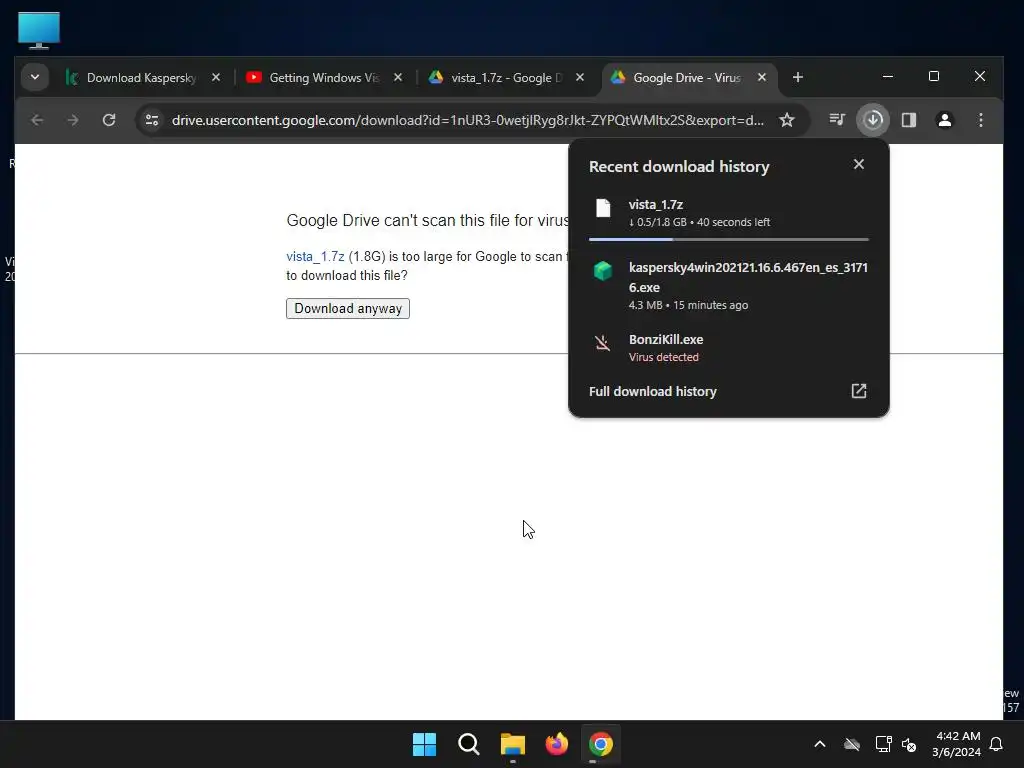1024x768 pixels.
Task: Open Chrome three-dot menu
Action: (981, 120)
